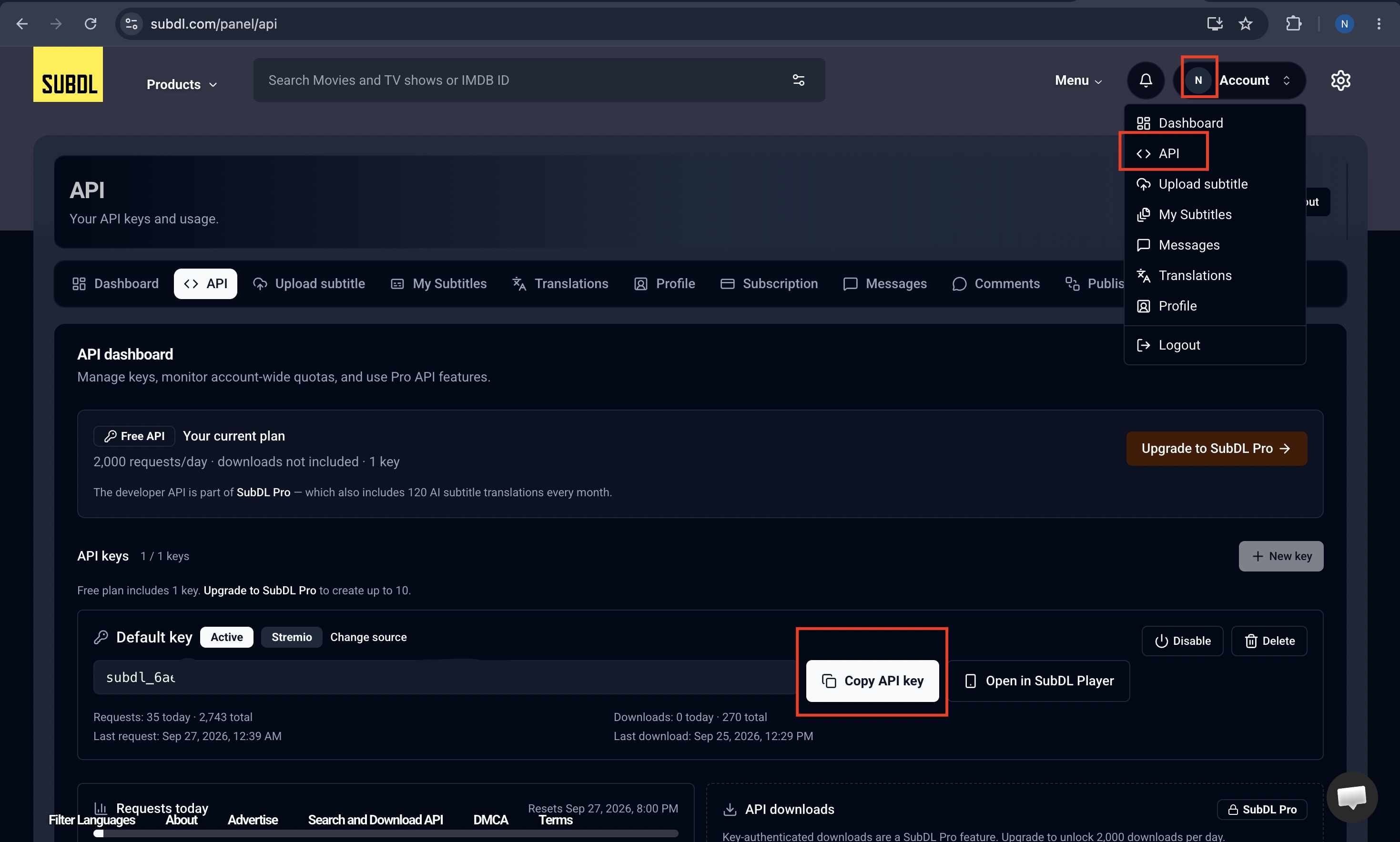Viewport: 1400px width, 842px height.
Task: Select API in account menu
Action: 1214,154
